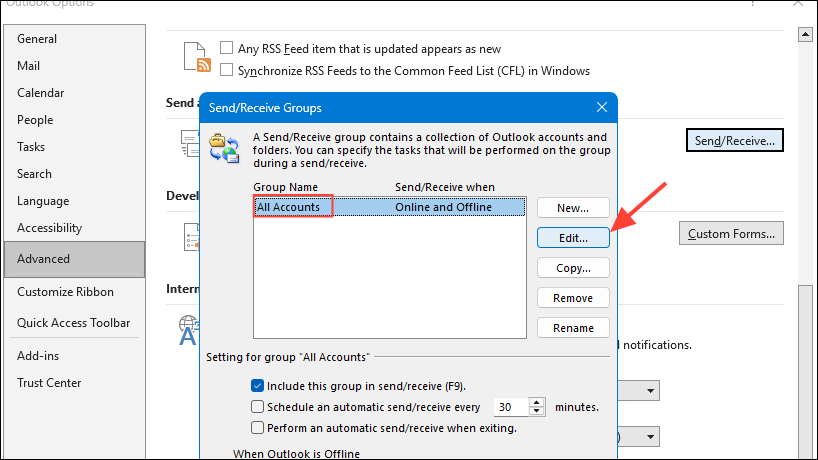Viewport: 818px width, 460px height.
Task: Open Custom Forms... in Outlook Options
Action: click(x=731, y=233)
